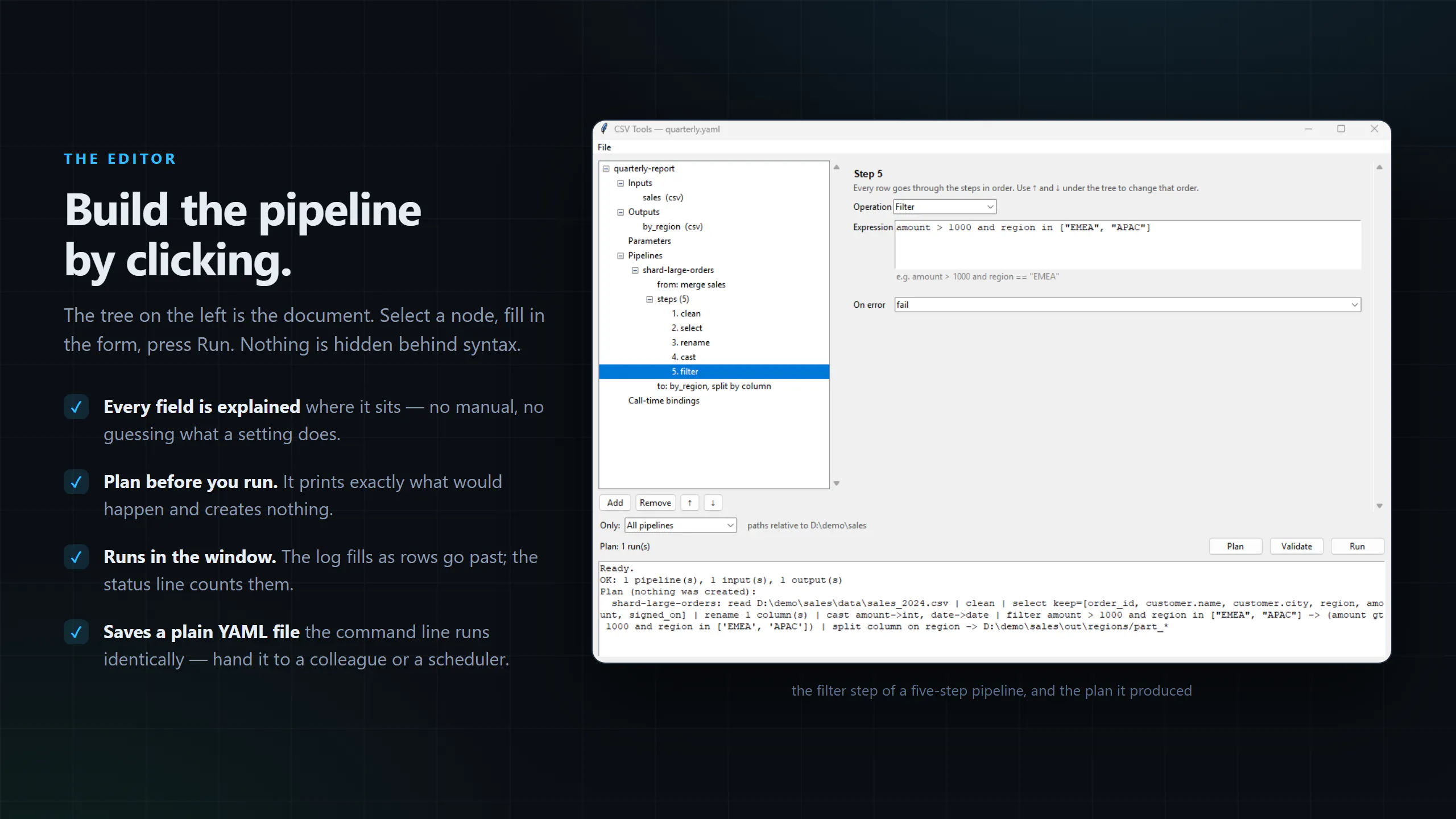Image resolution: width=1456 pixels, height=819 pixels.
Task: Select the steps (5) label
Action: tap(673, 299)
